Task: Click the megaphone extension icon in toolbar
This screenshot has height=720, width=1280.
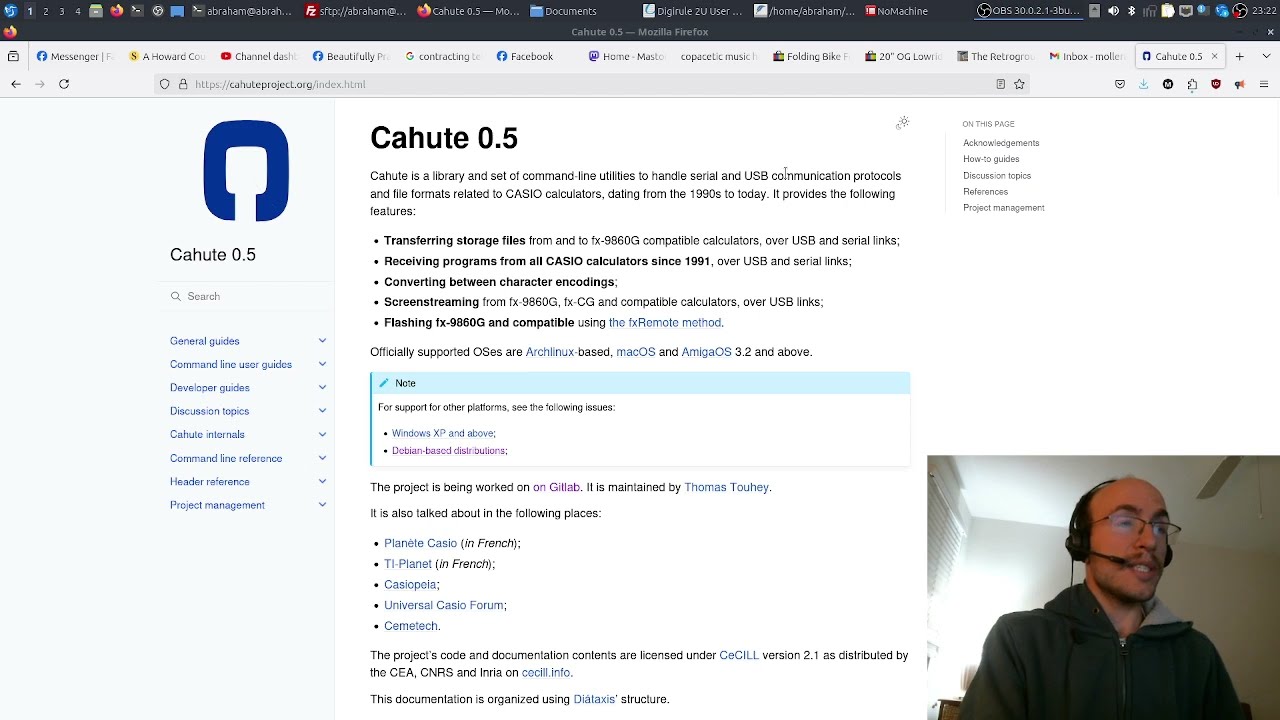Action: [1240, 84]
